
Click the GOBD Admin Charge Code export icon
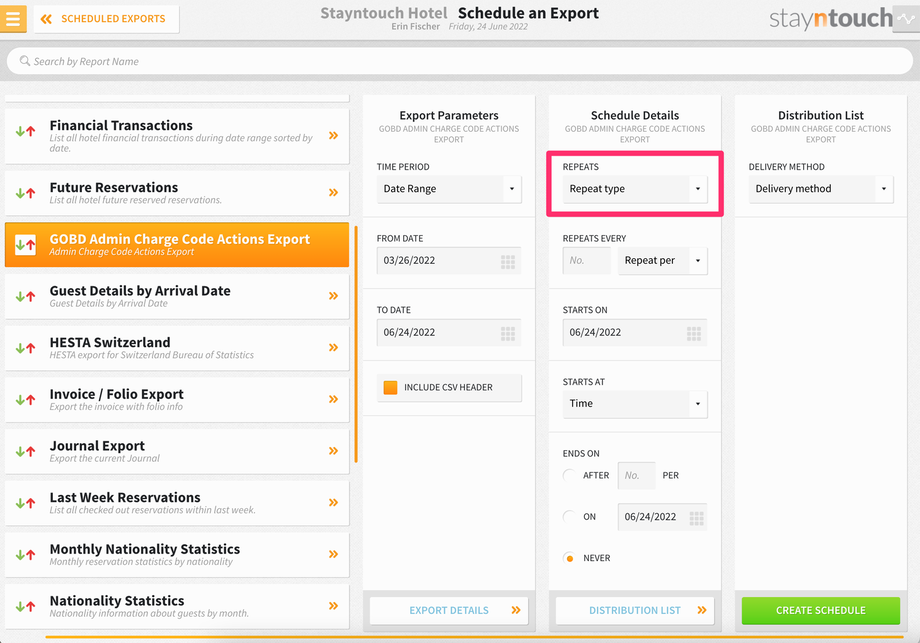click(25, 245)
